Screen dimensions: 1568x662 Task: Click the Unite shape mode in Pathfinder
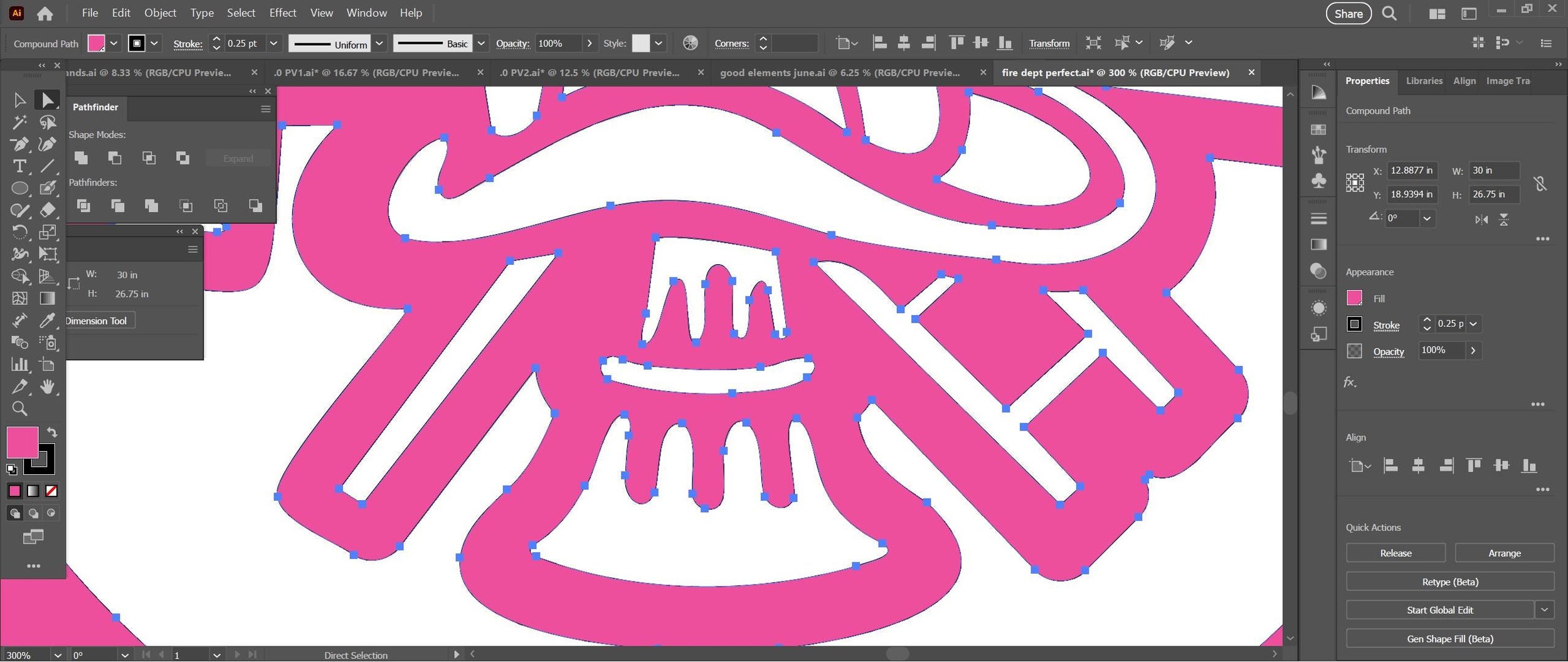81,158
